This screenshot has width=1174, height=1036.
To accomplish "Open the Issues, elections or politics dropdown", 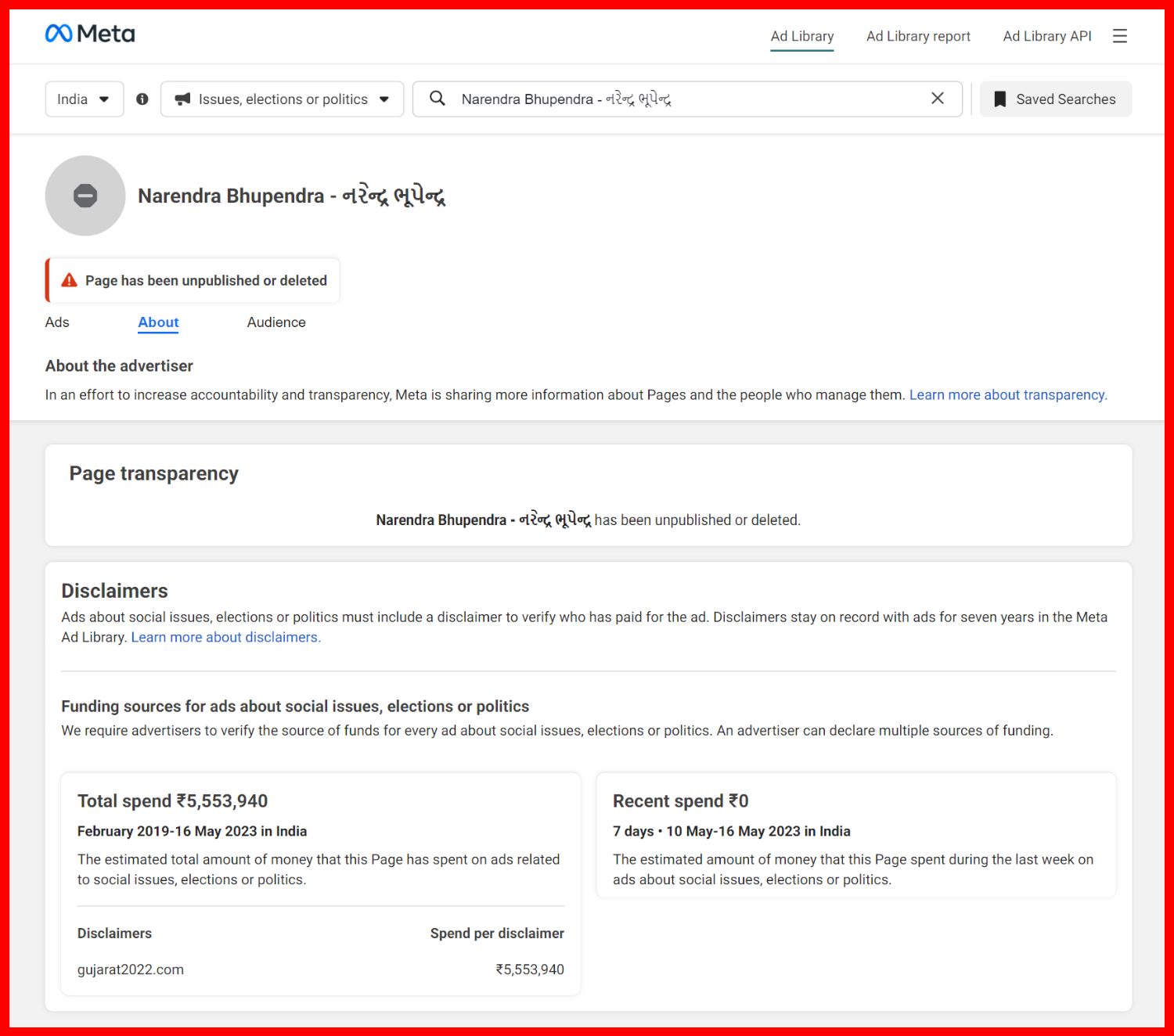I will pos(283,99).
